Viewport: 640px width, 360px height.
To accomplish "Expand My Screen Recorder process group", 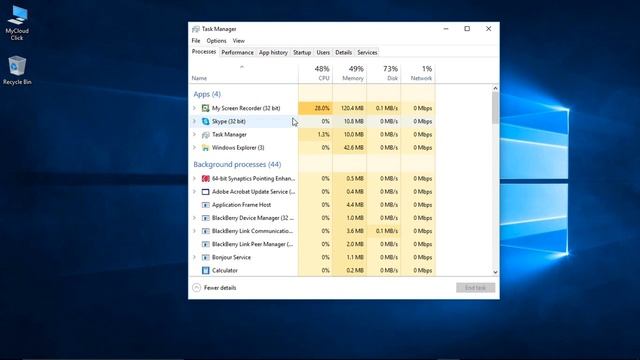I will coord(194,108).
